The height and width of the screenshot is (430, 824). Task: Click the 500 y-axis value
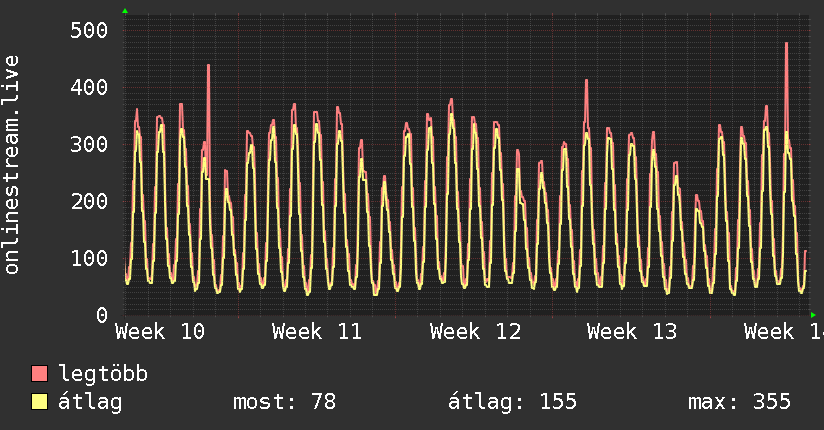coord(89,30)
